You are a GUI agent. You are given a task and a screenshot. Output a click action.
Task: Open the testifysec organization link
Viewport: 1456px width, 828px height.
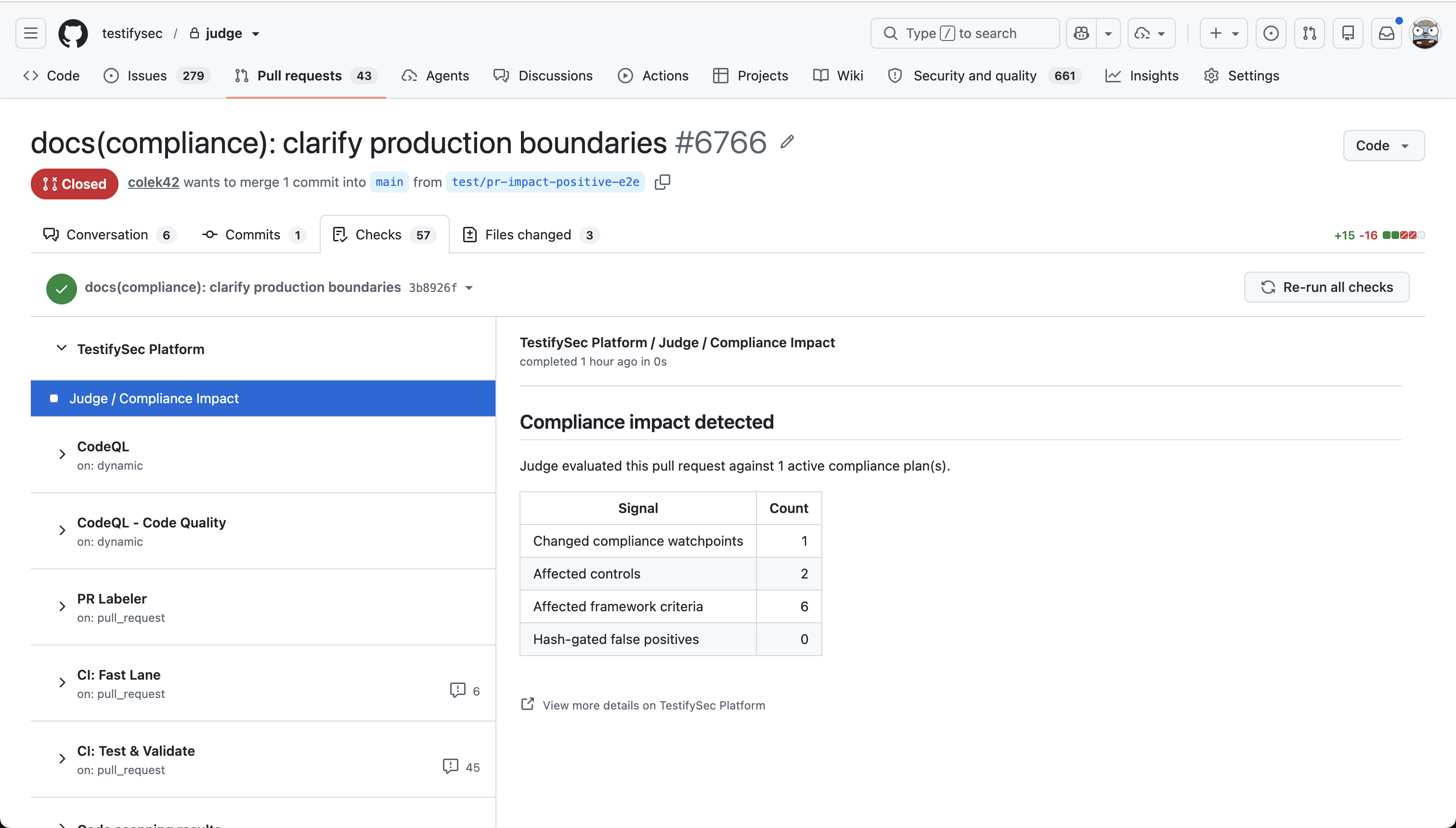132,33
